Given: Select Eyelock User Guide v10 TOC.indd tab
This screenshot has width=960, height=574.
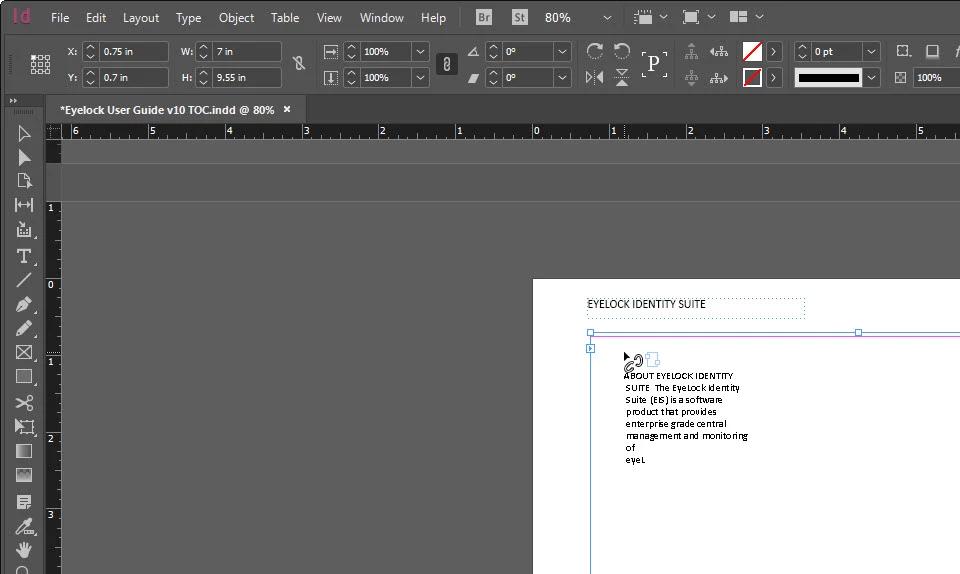Looking at the screenshot, I should click(167, 110).
